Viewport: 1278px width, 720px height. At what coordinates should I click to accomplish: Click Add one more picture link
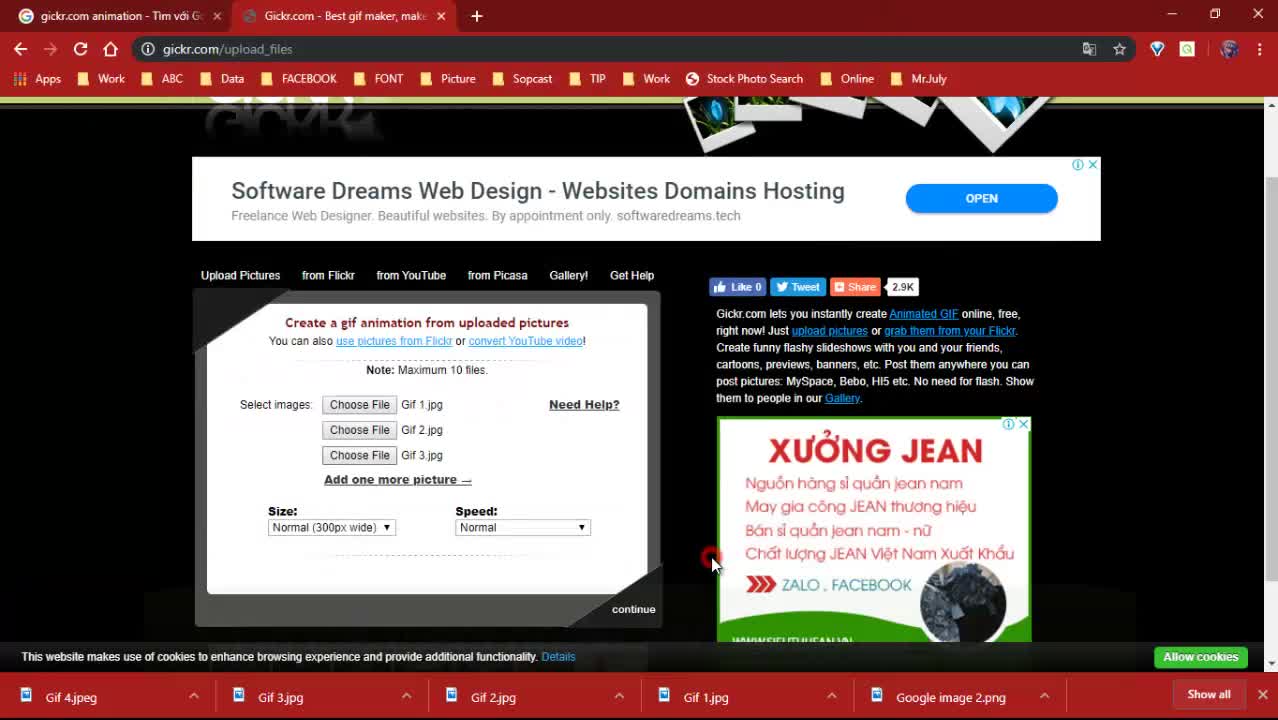pyautogui.click(x=397, y=480)
